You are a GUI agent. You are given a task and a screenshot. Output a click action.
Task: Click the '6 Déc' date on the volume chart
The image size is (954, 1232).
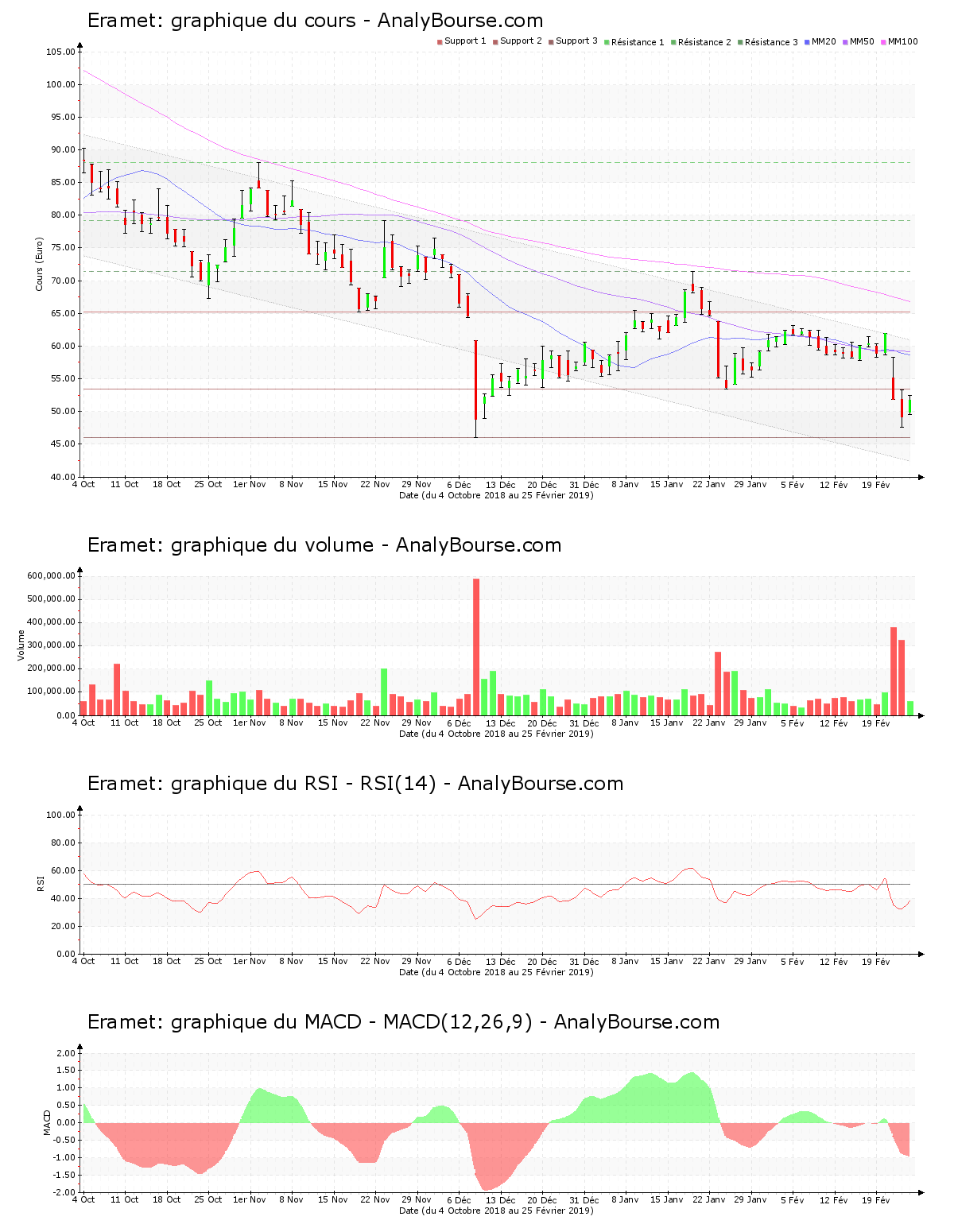(459, 723)
